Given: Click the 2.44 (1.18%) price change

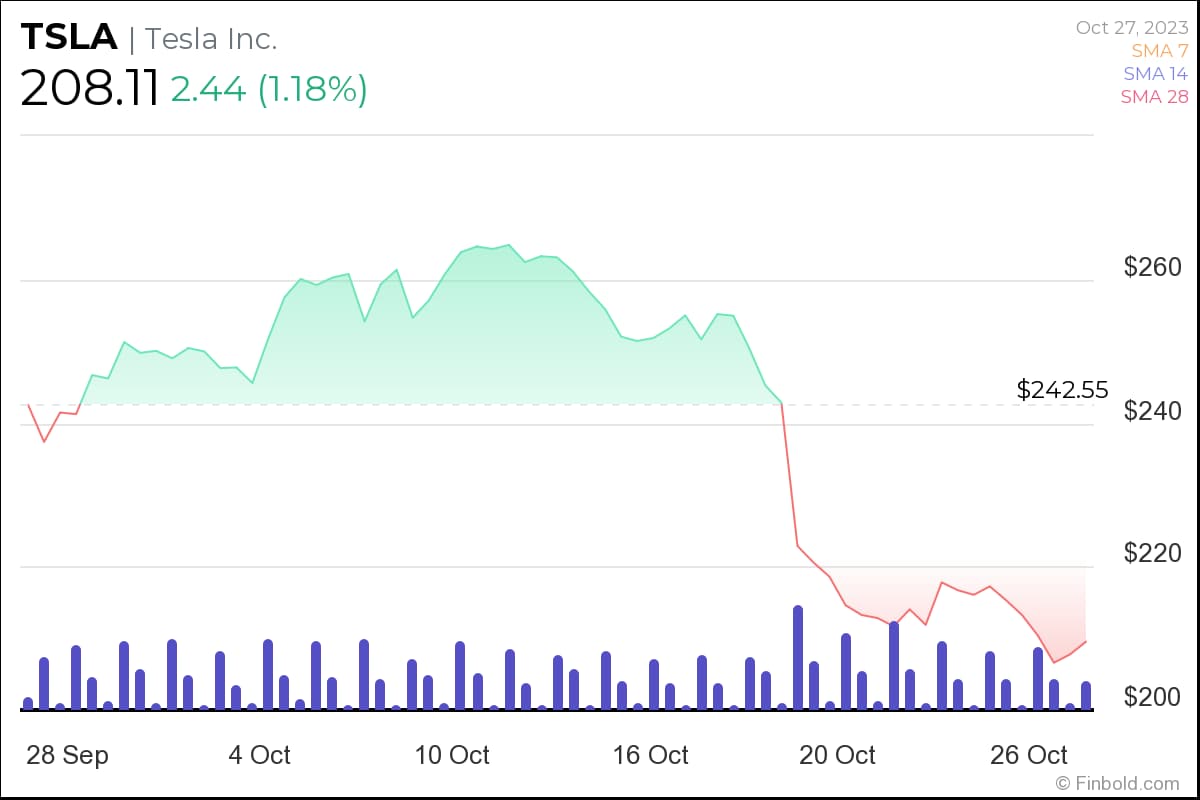Looking at the screenshot, I should [x=268, y=90].
